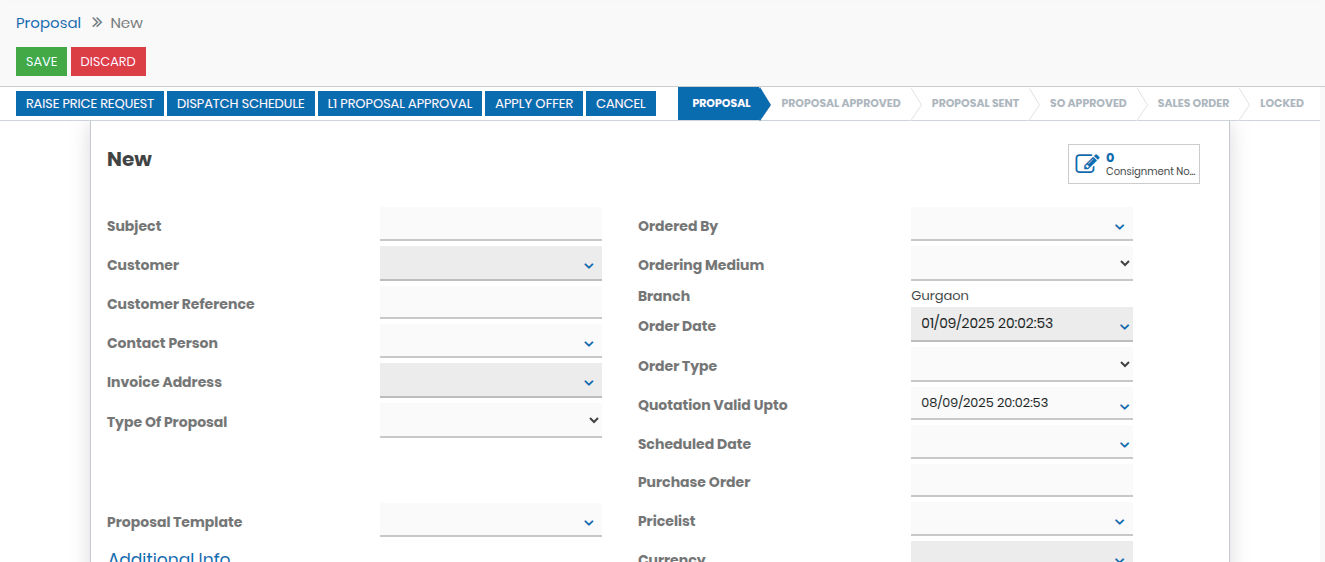This screenshot has height=562, width=1325.
Task: Click the Consignment Note edit icon
Action: click(1087, 164)
